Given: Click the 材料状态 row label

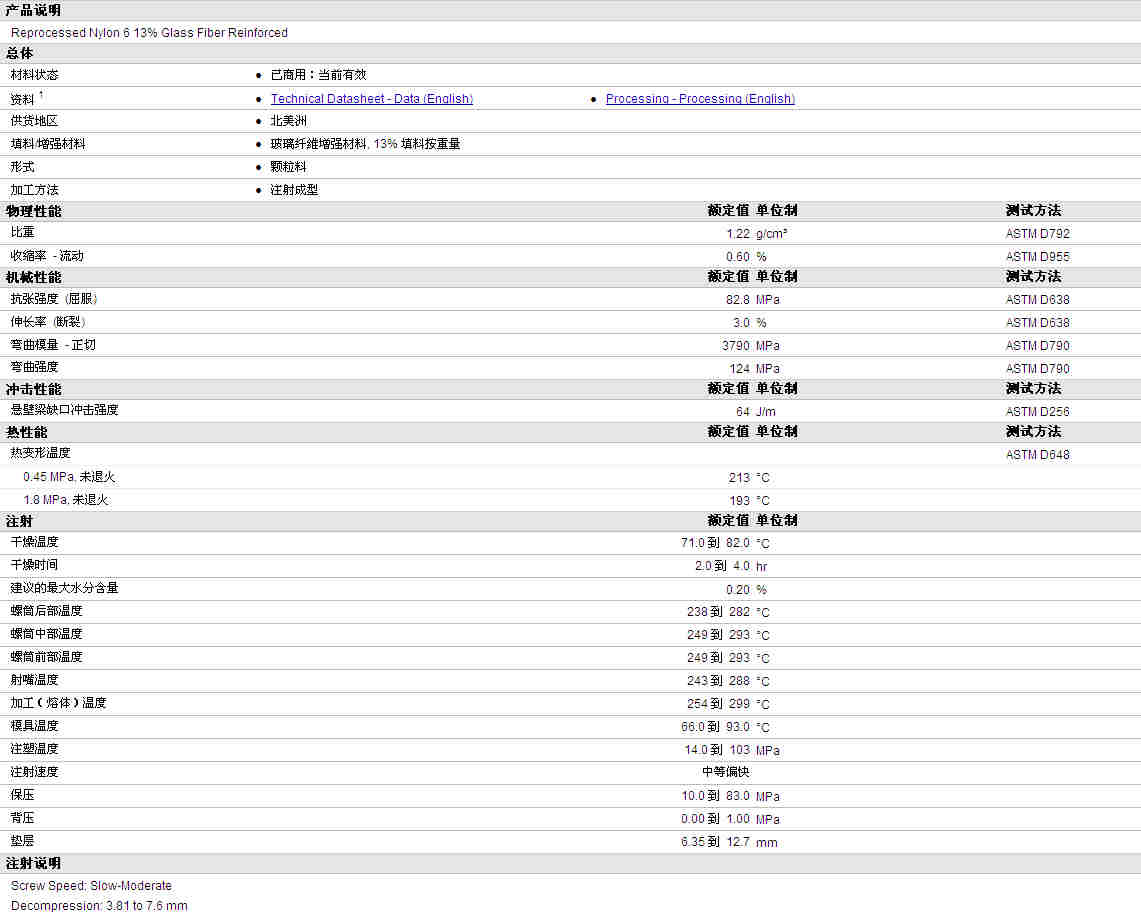Looking at the screenshot, I should click(x=34, y=75).
